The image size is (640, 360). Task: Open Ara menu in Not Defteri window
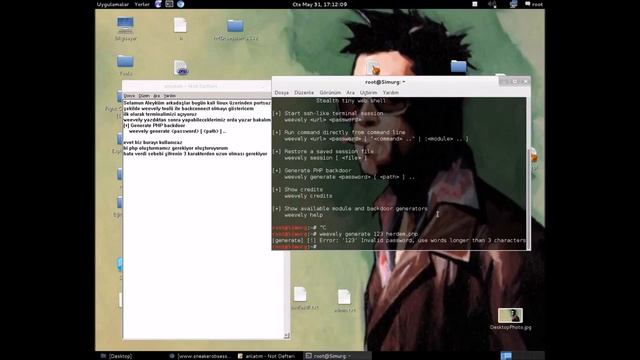pyautogui.click(x=156, y=96)
